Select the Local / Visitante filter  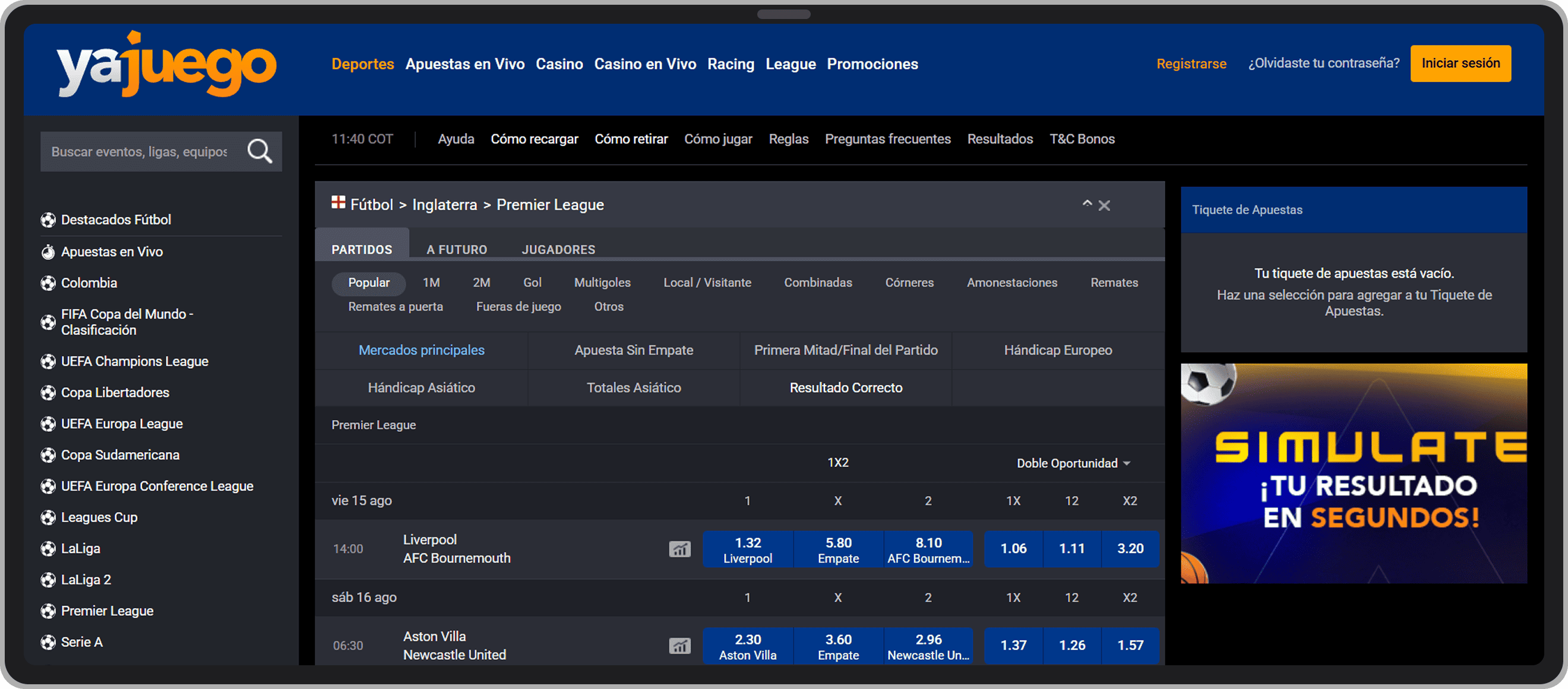[x=707, y=282]
